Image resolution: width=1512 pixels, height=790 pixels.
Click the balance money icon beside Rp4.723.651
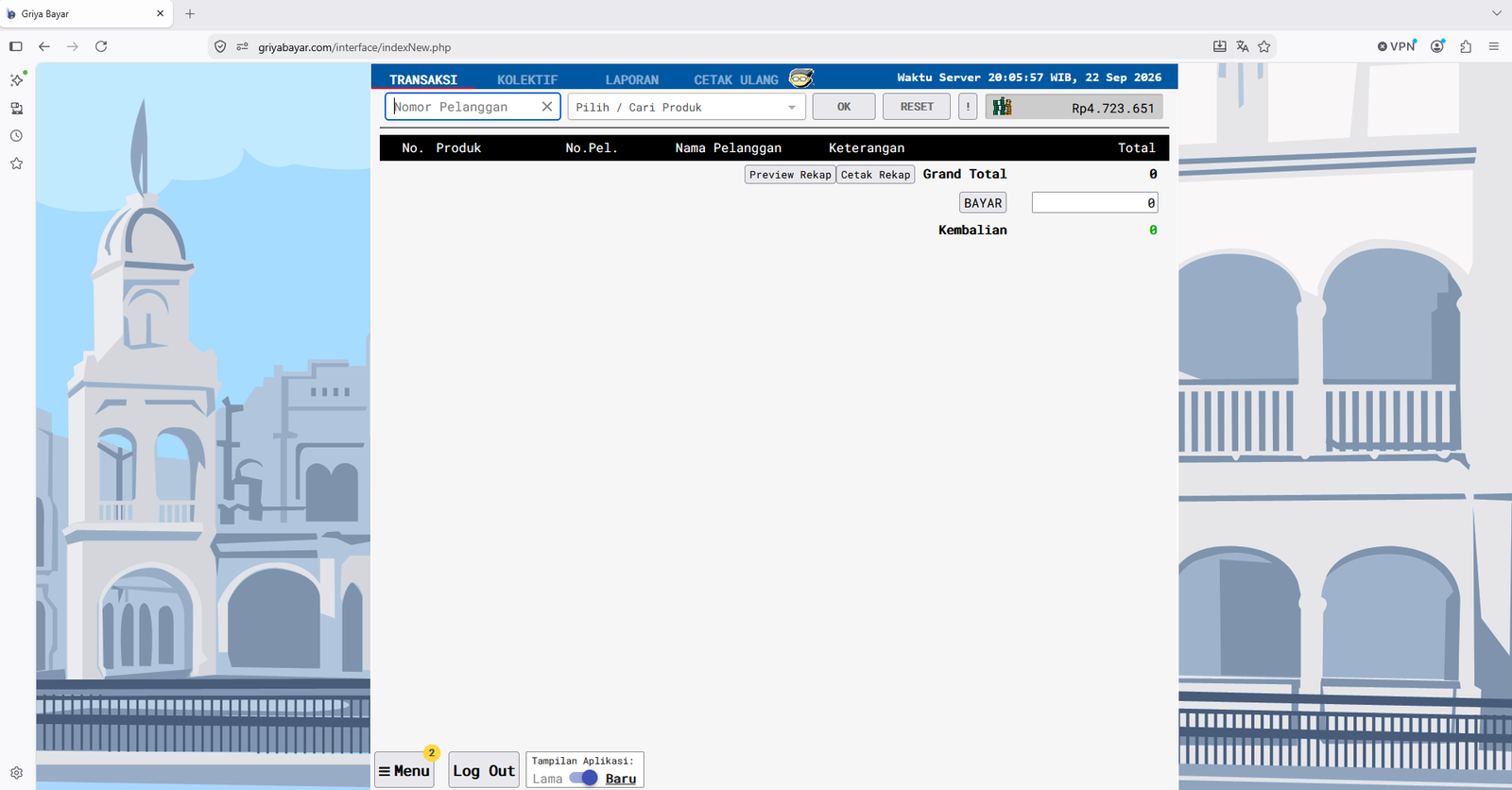pyautogui.click(x=1002, y=107)
